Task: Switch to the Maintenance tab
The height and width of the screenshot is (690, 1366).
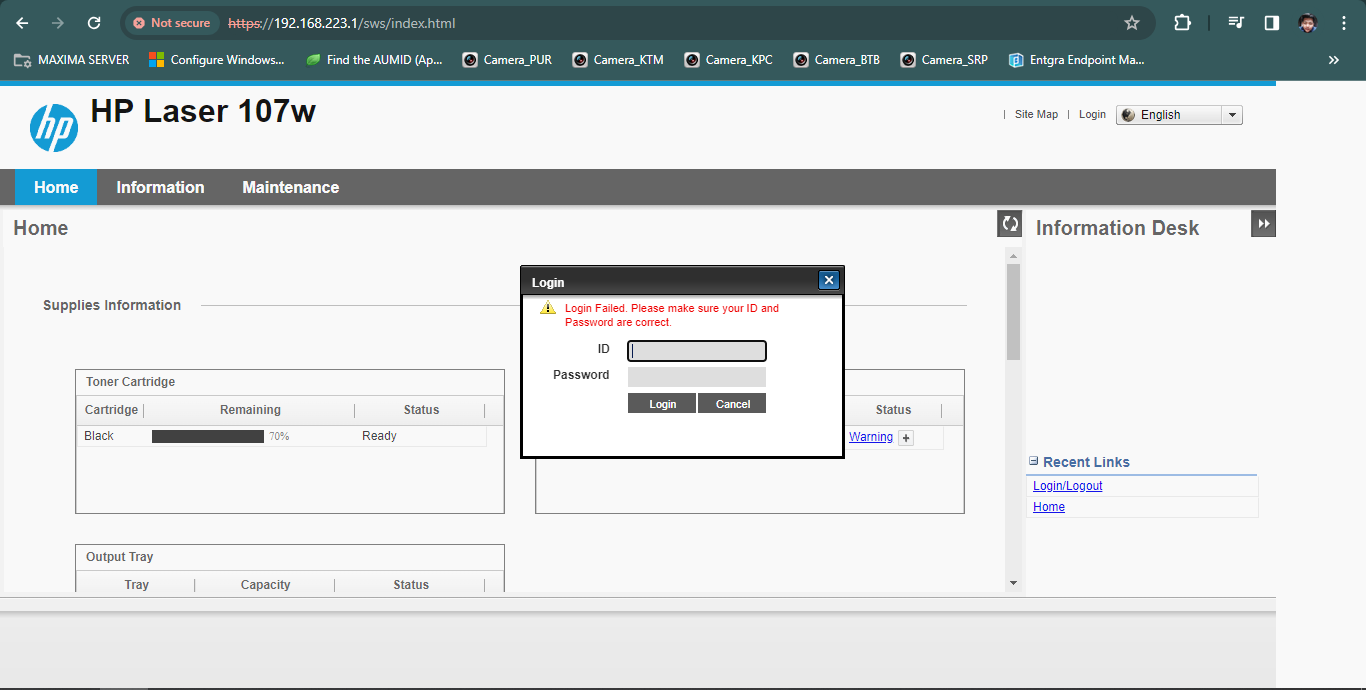Action: [x=290, y=187]
